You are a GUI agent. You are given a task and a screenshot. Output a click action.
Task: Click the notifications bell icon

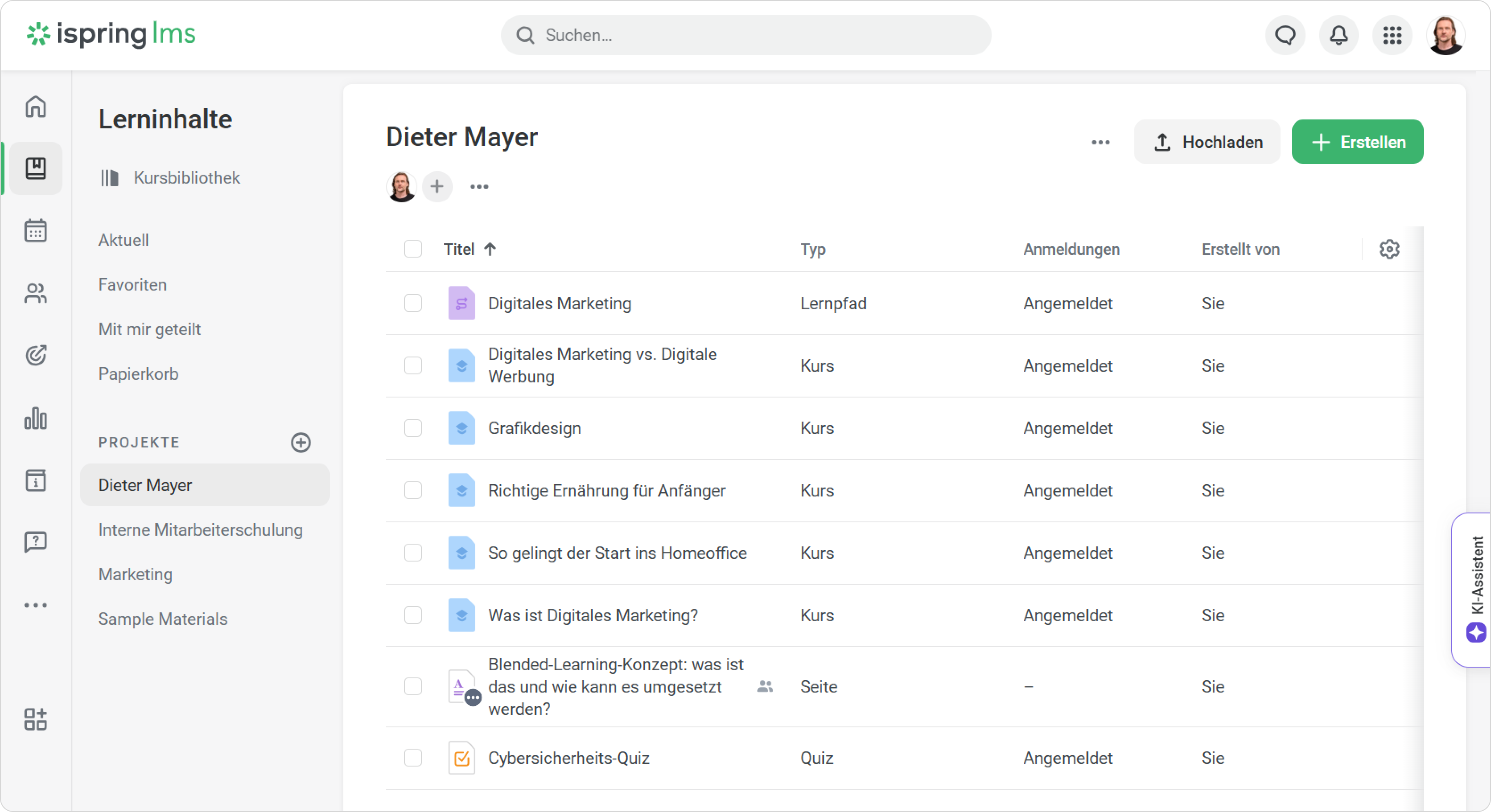click(1338, 35)
